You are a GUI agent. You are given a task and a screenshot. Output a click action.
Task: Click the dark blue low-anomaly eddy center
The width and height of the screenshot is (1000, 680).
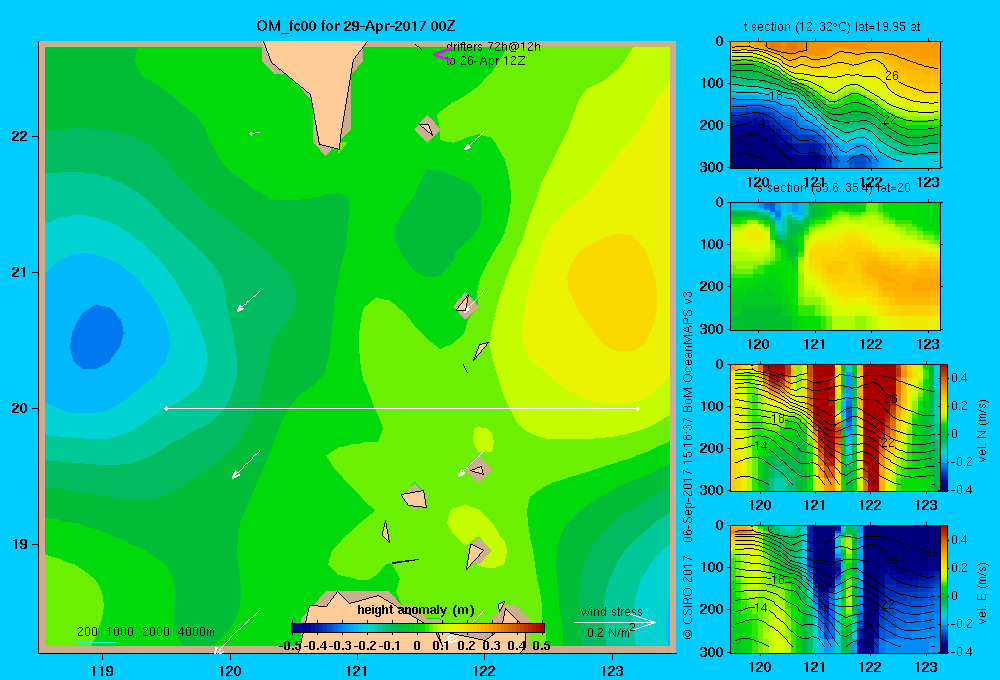(x=96, y=336)
